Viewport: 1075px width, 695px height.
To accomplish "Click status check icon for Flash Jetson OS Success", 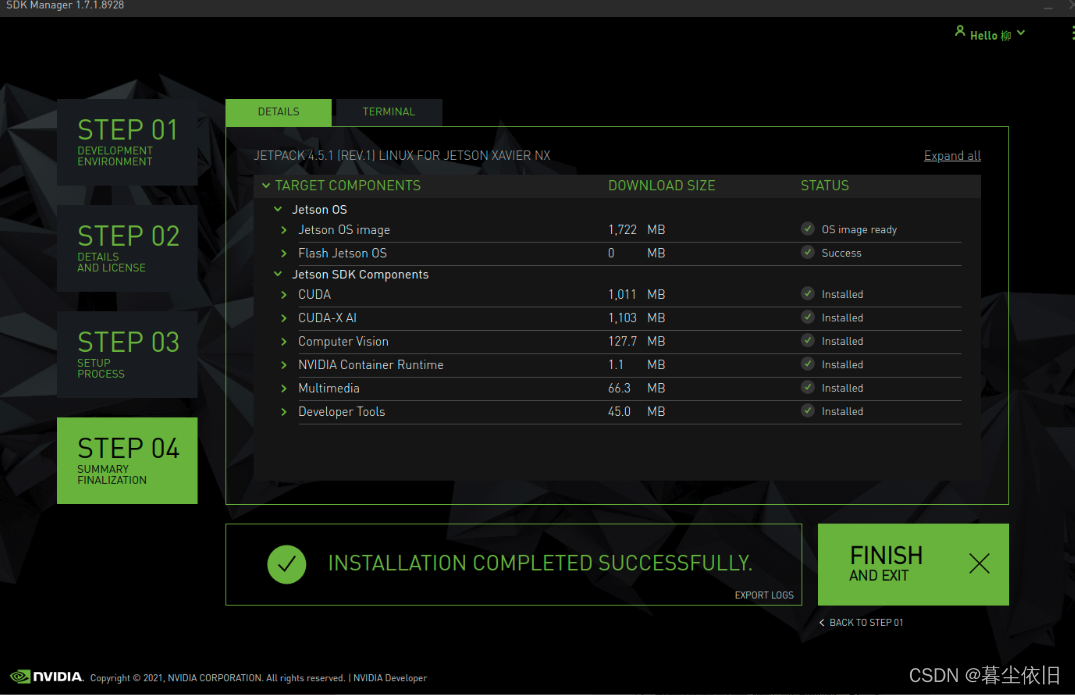I will 808,252.
